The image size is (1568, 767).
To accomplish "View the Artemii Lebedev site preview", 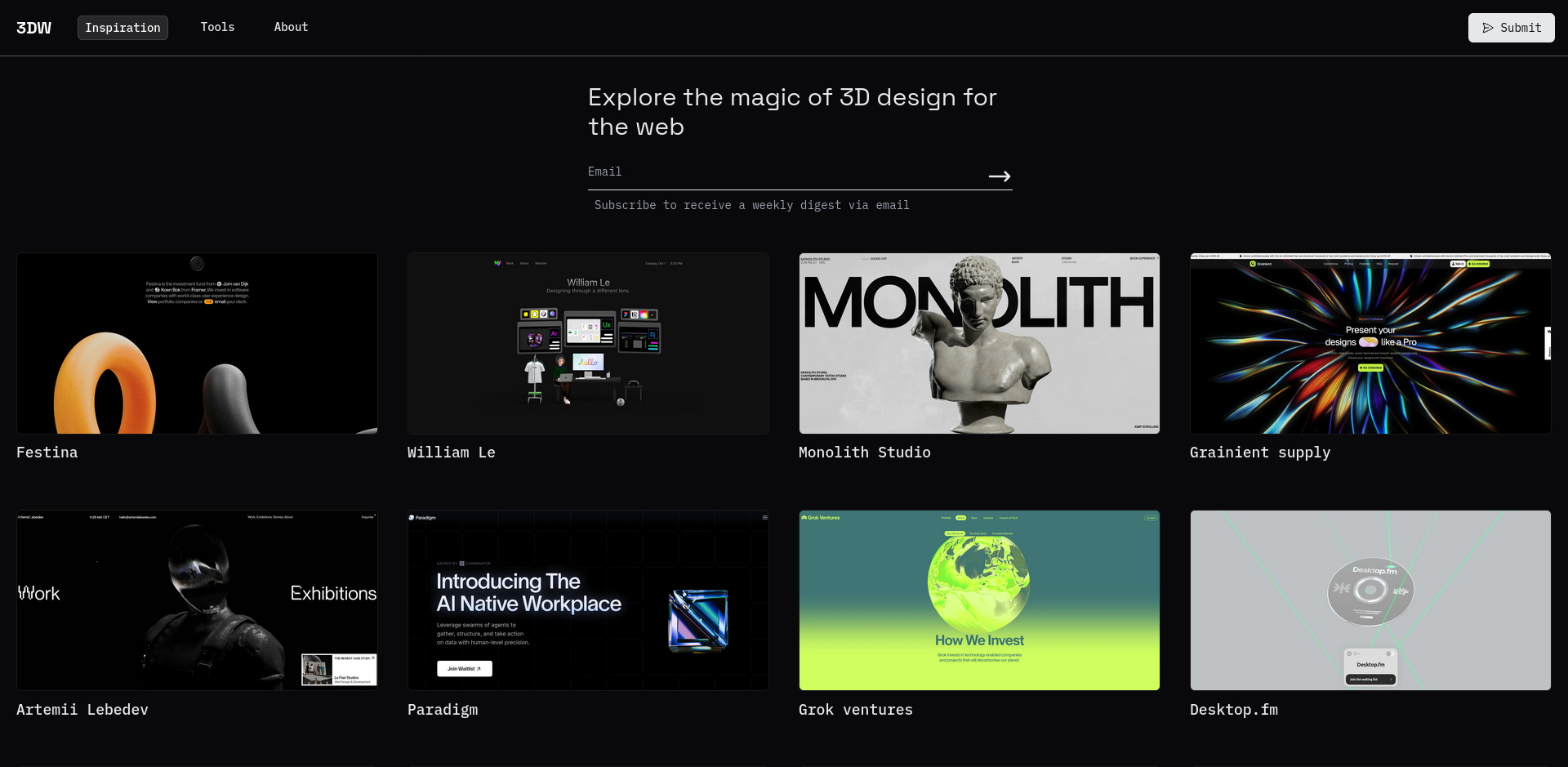I will pos(197,600).
